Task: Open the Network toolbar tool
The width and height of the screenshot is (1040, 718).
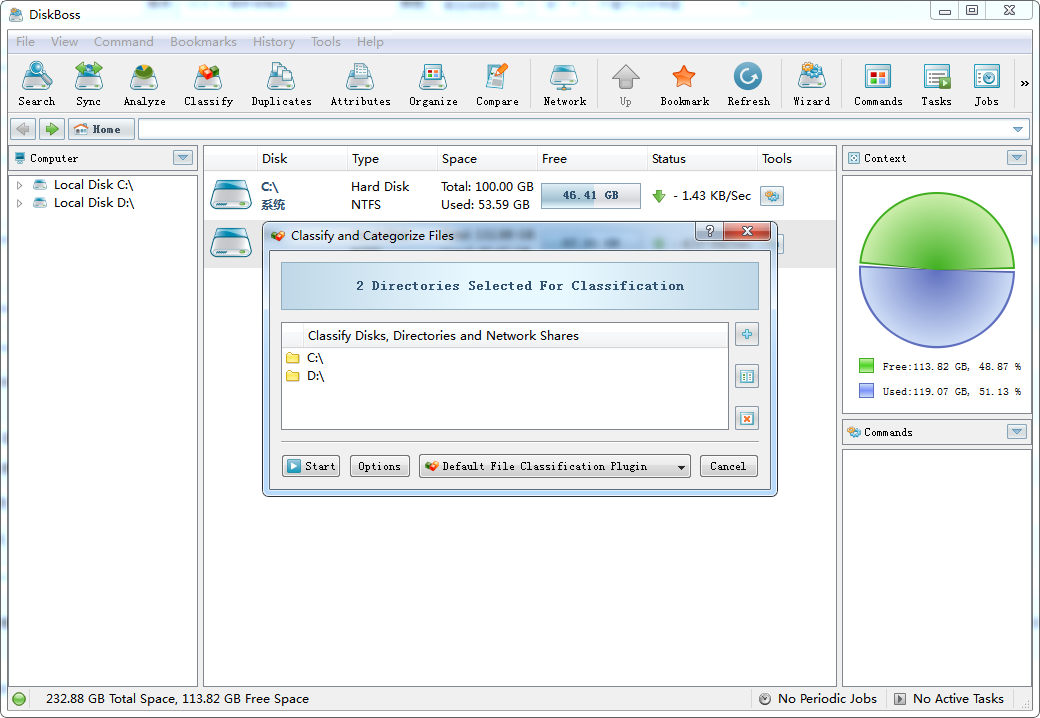Action: click(564, 84)
